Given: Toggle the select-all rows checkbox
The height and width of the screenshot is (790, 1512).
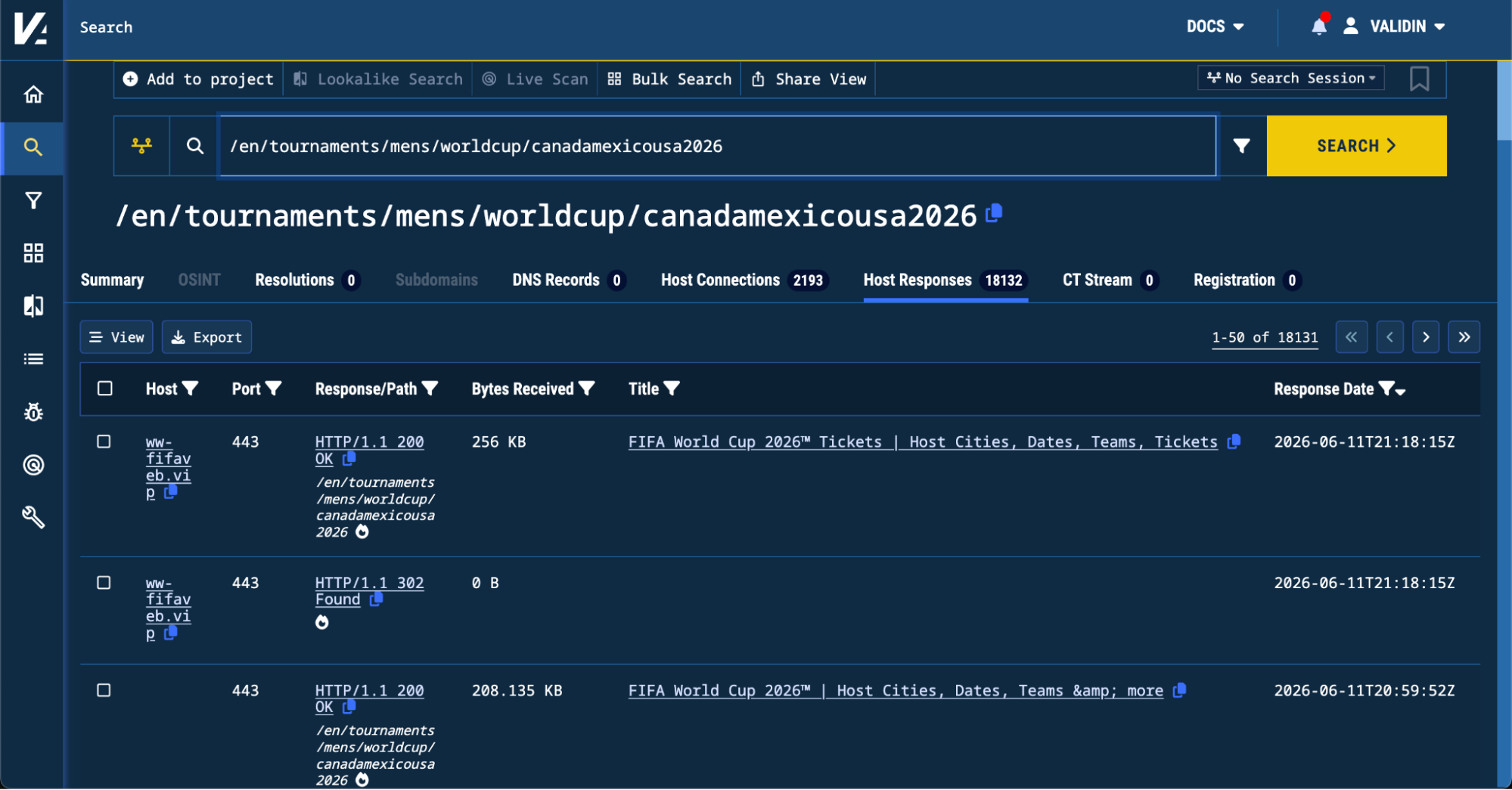Looking at the screenshot, I should pyautogui.click(x=105, y=389).
